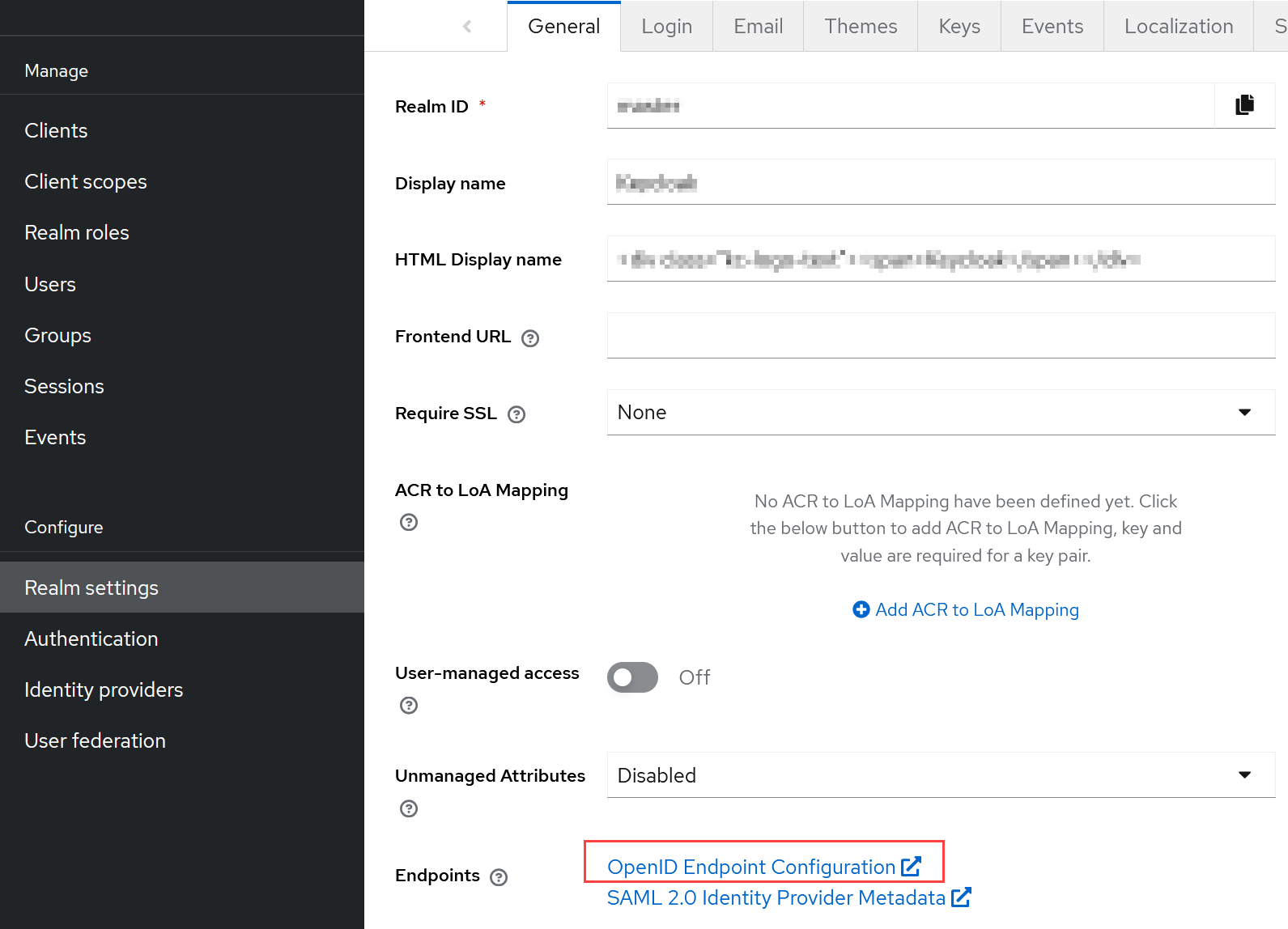1288x929 pixels.
Task: Click Add ACR to LoA Mapping
Action: tap(966, 609)
